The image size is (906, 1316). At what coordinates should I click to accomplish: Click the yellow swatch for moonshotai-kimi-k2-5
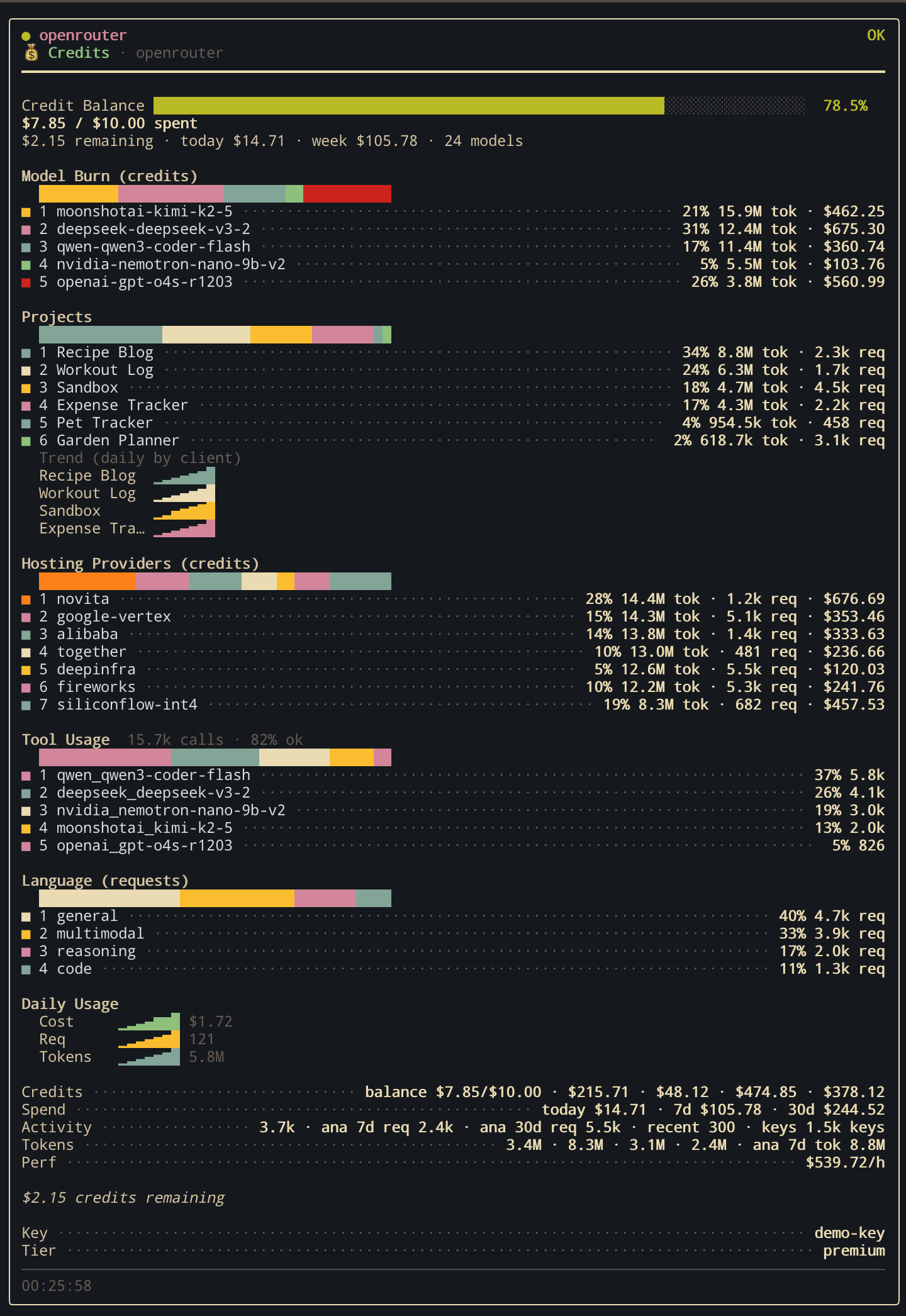tap(26, 212)
